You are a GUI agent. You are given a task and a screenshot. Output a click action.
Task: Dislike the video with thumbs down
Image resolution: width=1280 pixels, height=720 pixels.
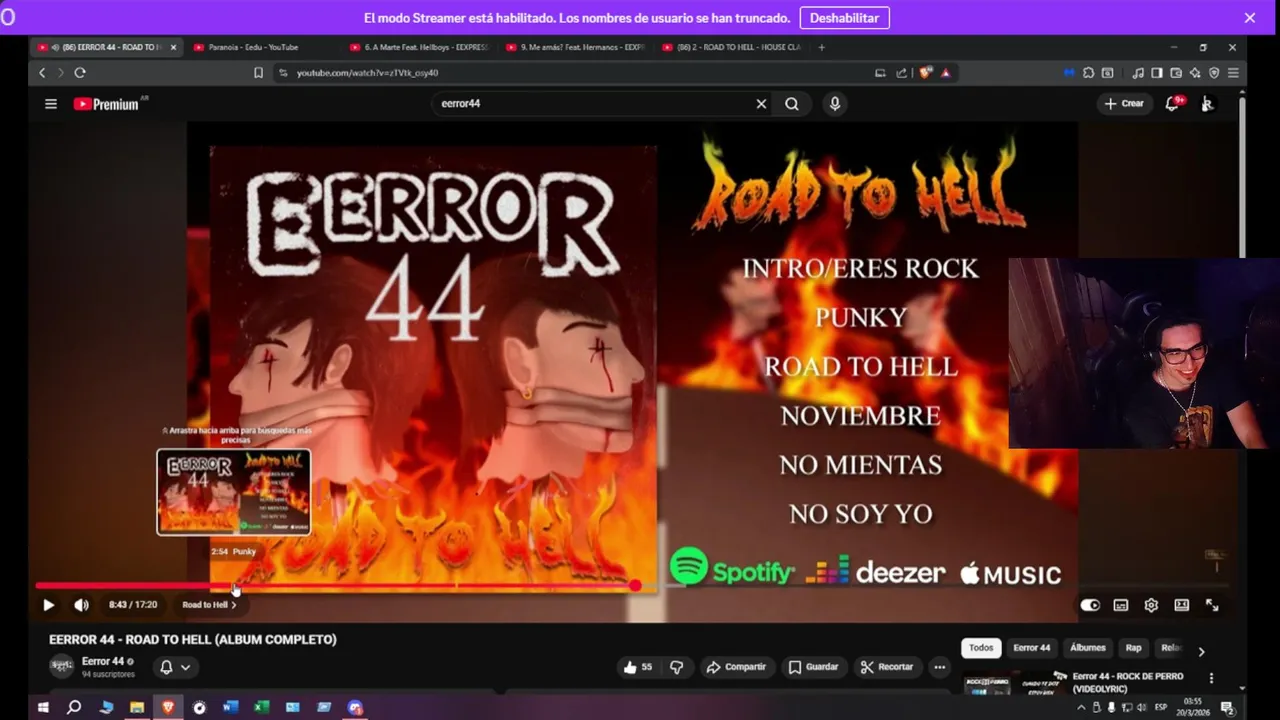pyautogui.click(x=676, y=667)
